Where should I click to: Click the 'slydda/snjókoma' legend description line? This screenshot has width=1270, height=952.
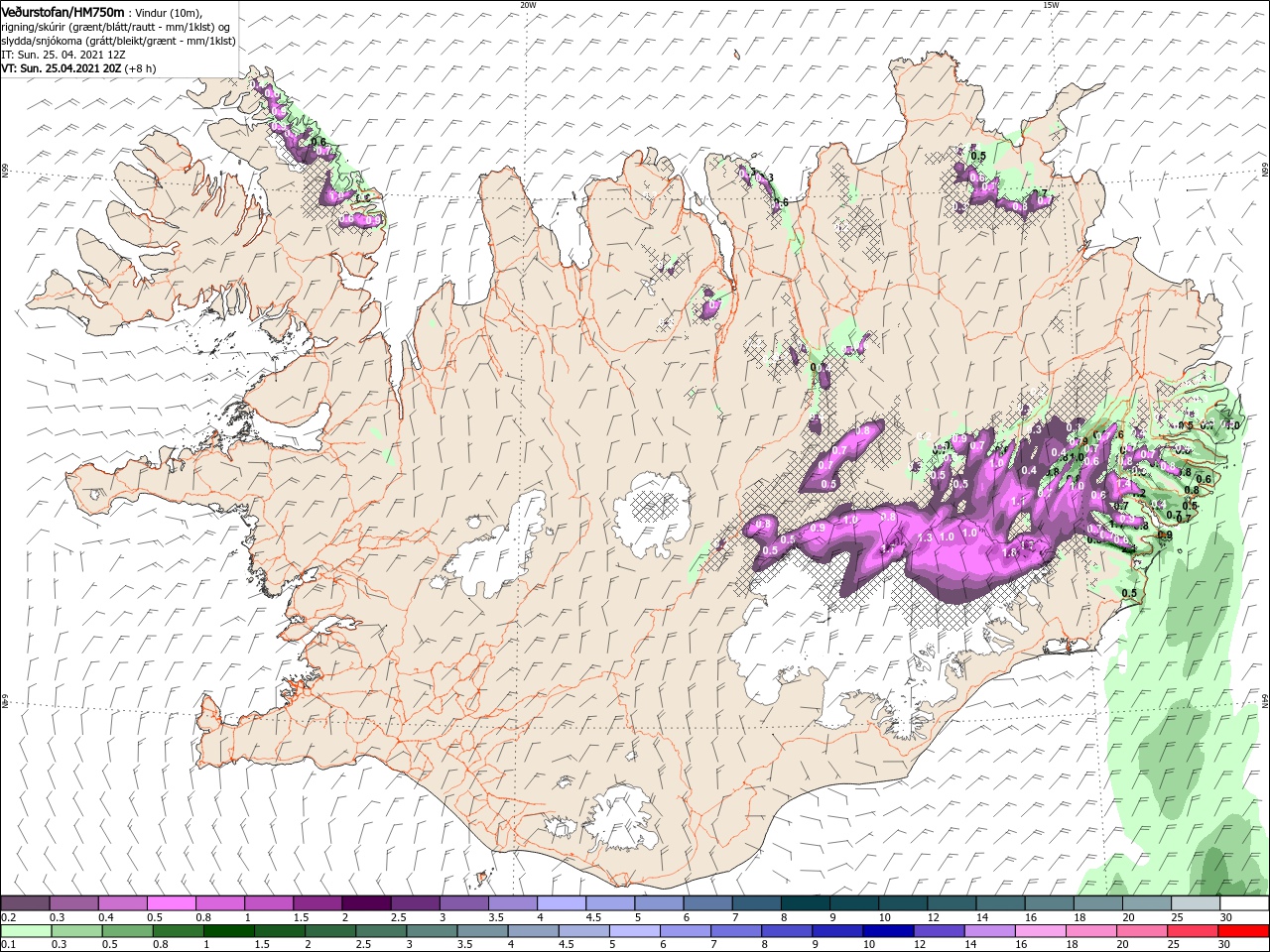[x=118, y=41]
